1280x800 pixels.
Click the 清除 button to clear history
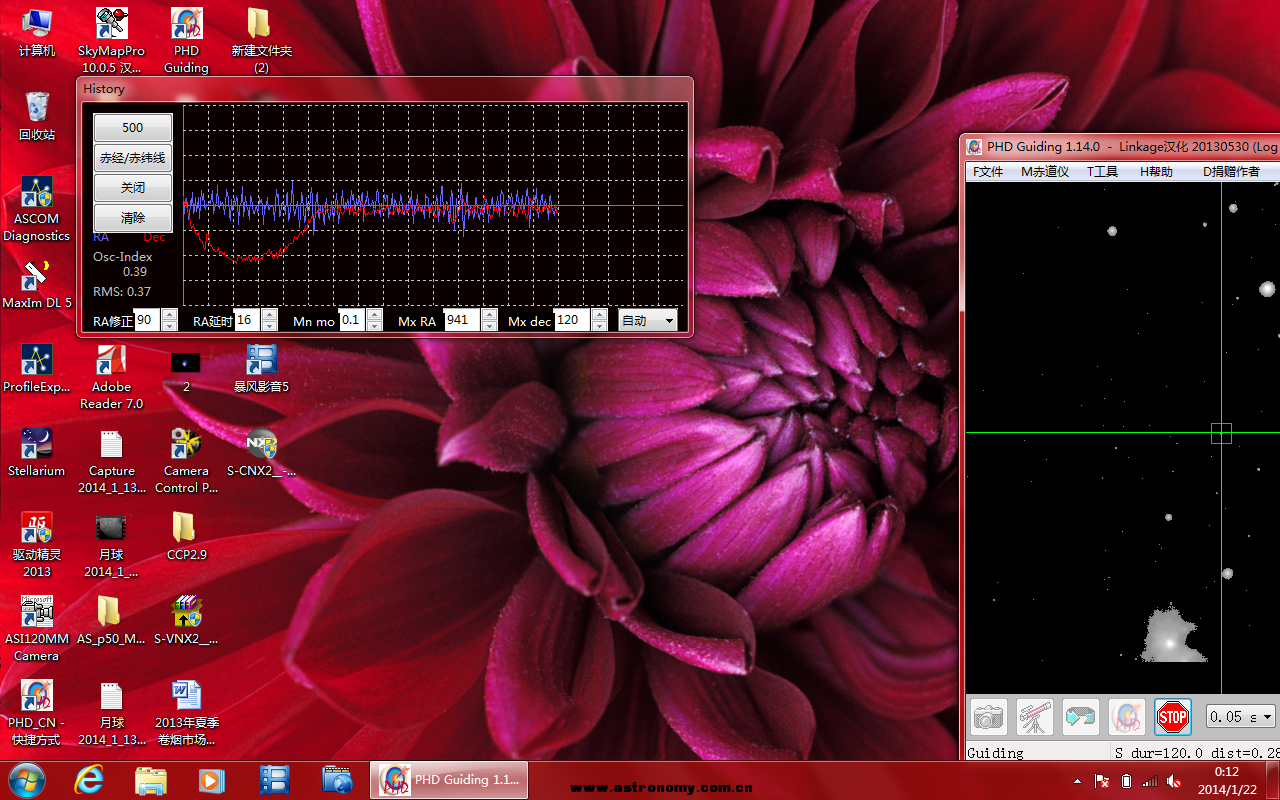coord(133,218)
